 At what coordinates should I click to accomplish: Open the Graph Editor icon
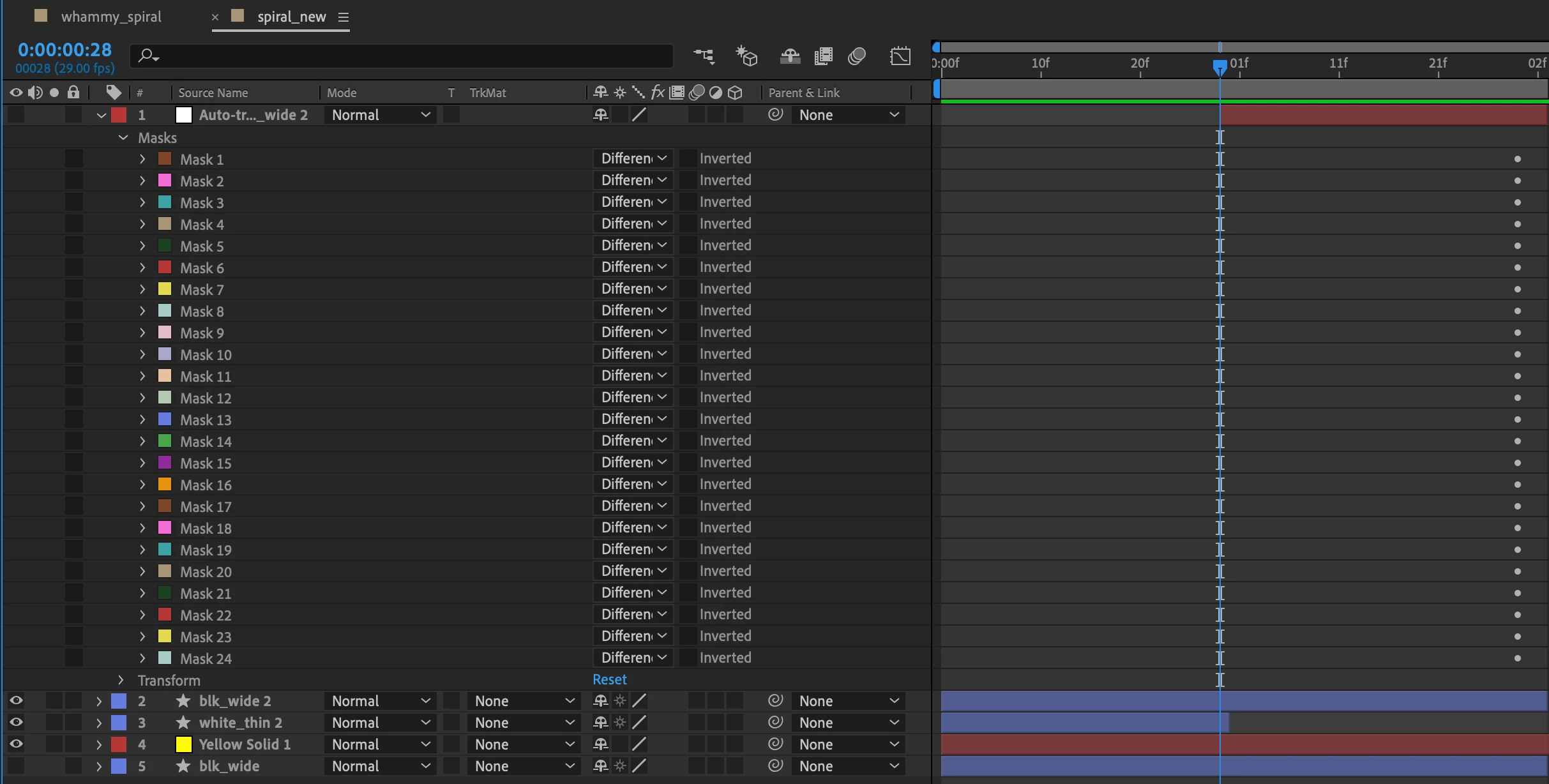coord(900,56)
